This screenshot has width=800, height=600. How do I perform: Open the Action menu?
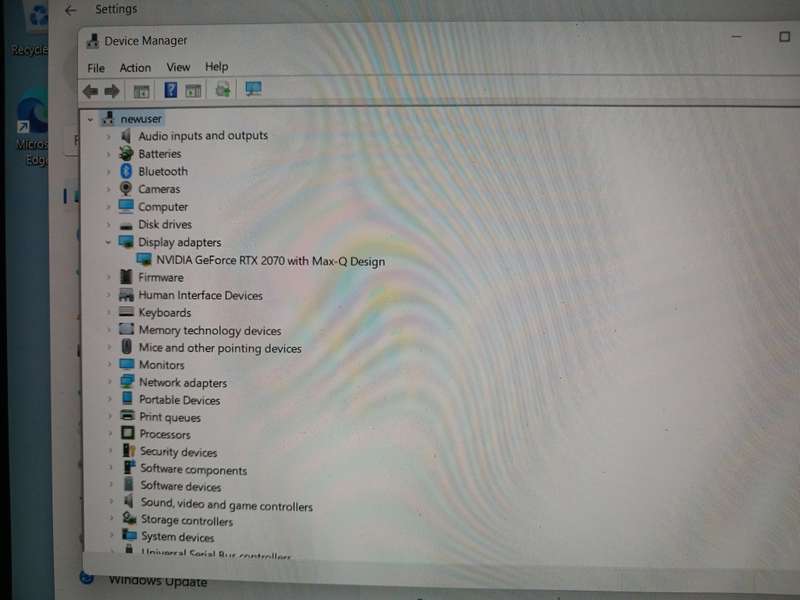click(x=135, y=67)
